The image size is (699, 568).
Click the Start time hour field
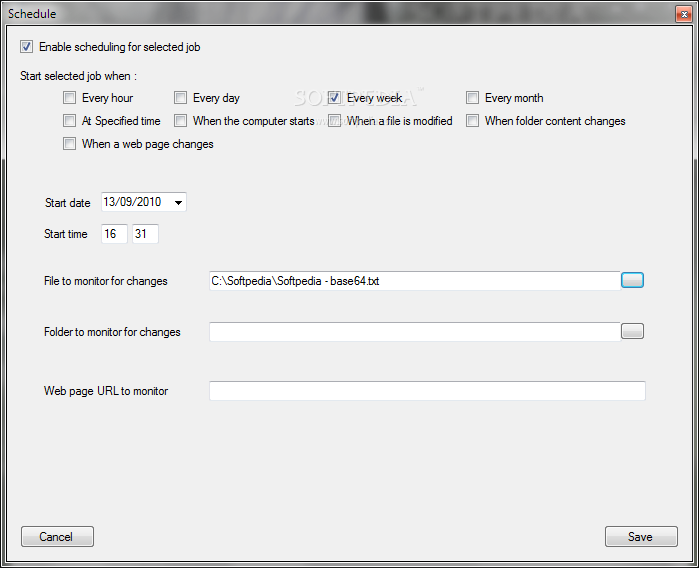point(115,234)
